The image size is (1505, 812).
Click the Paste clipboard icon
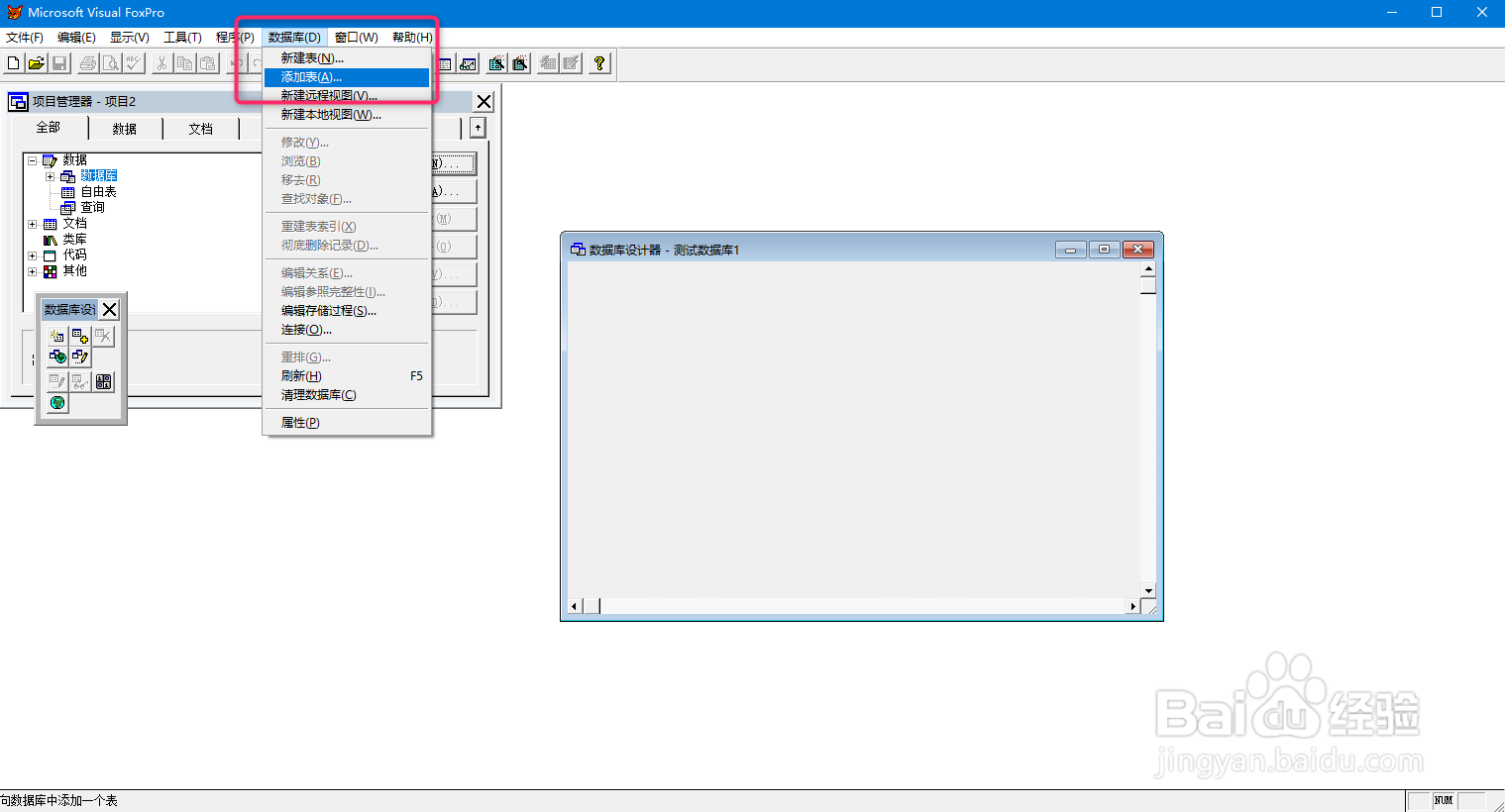(x=207, y=63)
